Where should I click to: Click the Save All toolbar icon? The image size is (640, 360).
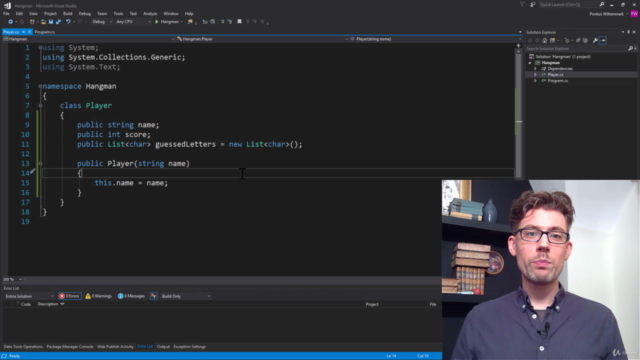click(x=58, y=22)
